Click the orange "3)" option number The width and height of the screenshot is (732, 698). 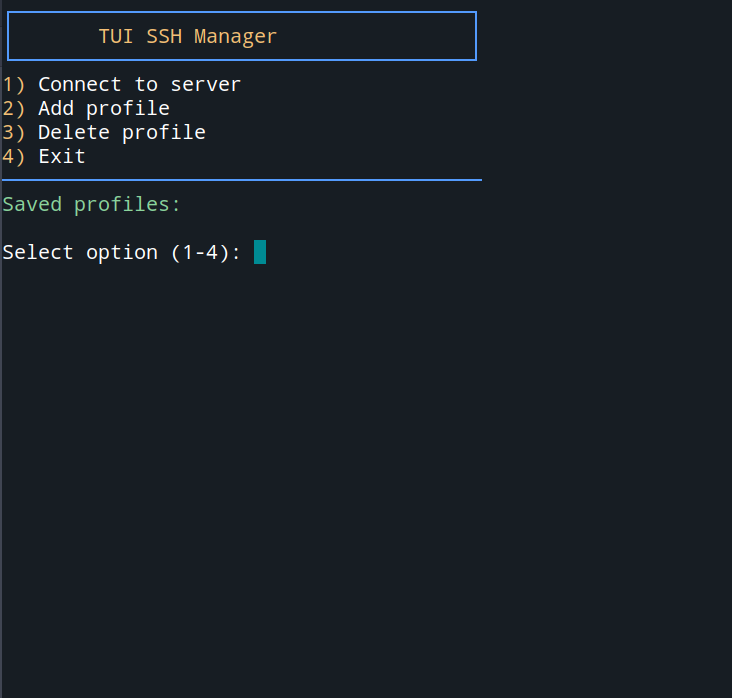point(13,133)
